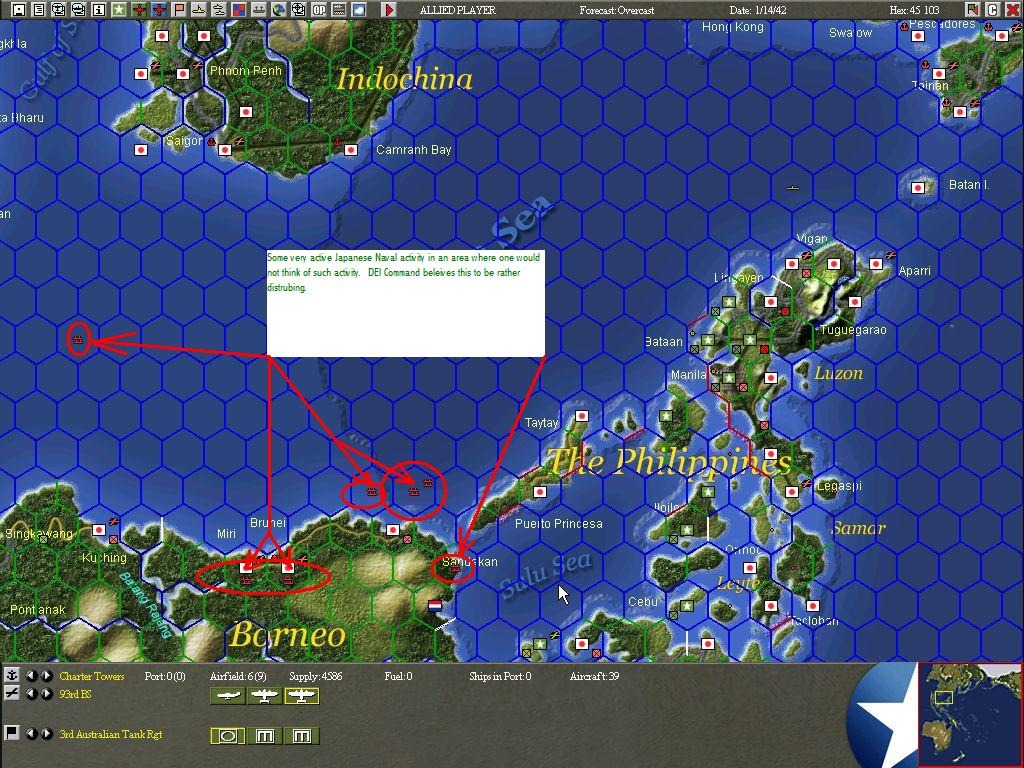
Task: Click the brown striped report toolbar icon
Action: (339, 9)
